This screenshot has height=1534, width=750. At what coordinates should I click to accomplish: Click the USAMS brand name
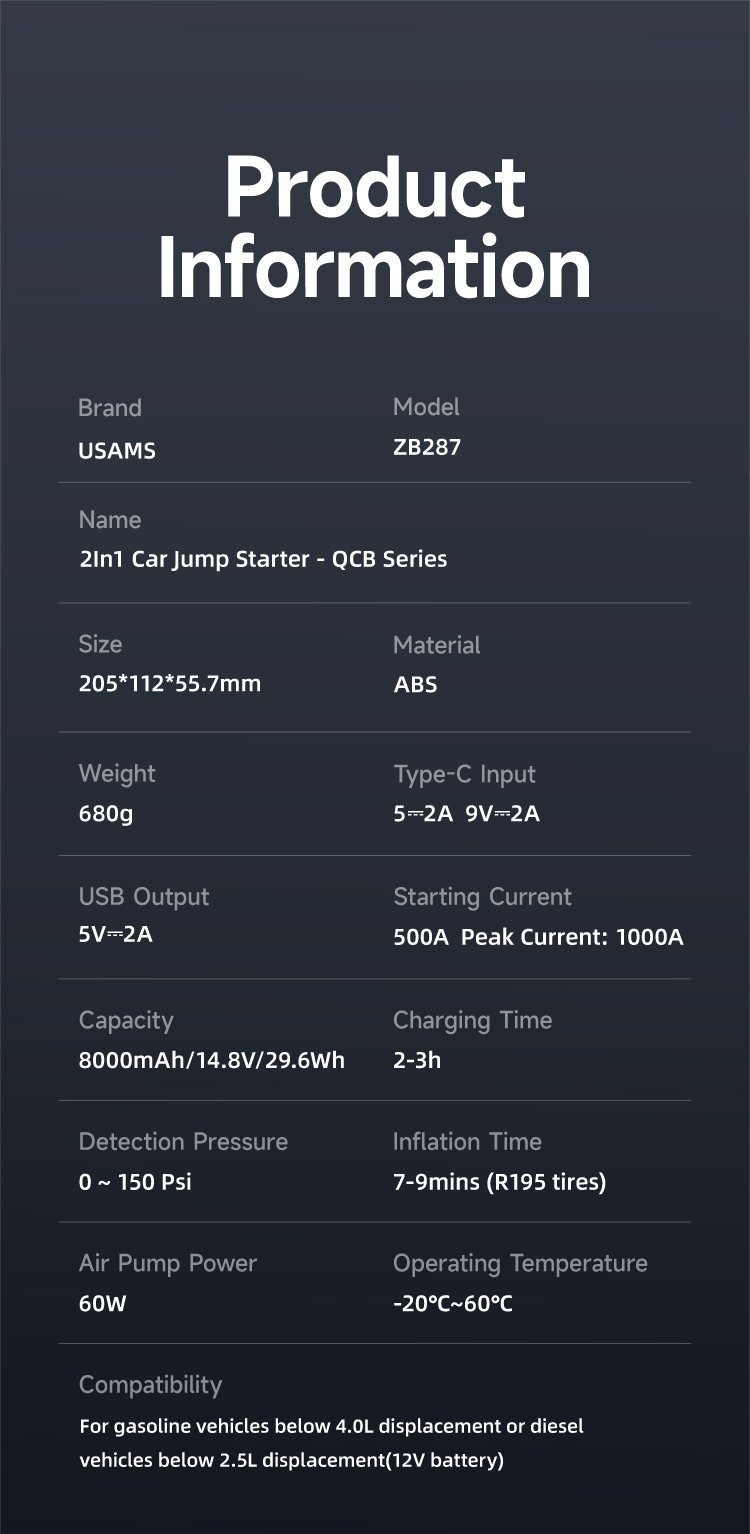pos(117,450)
